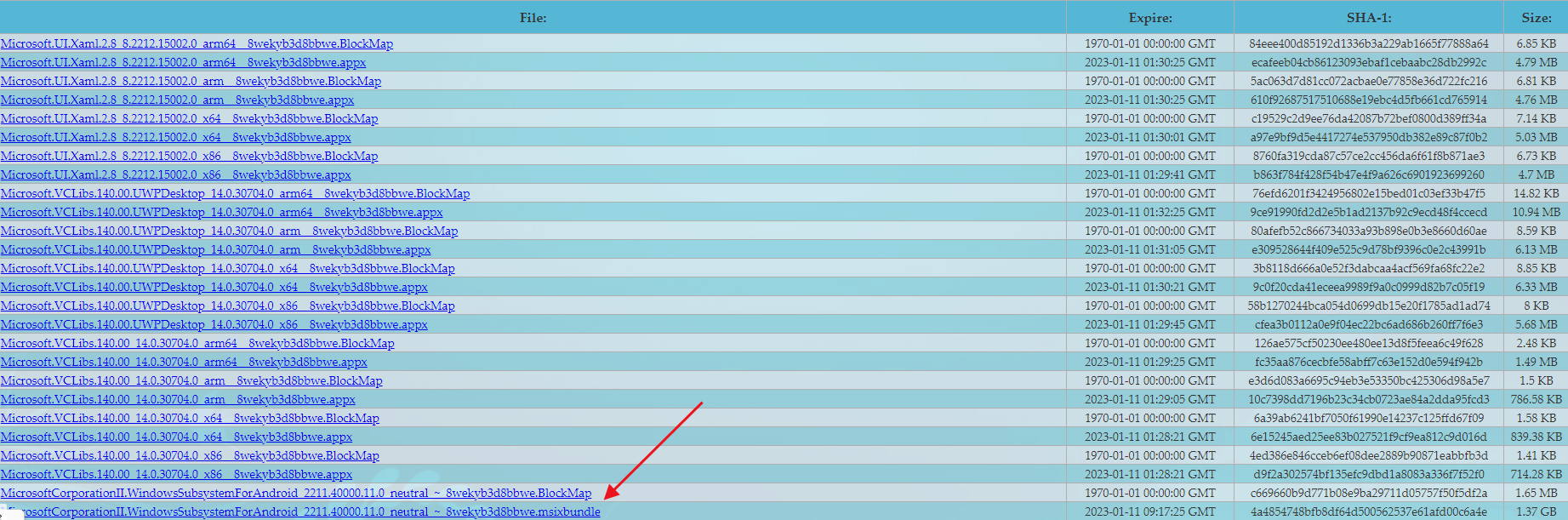The width and height of the screenshot is (1568, 520).
Task: Click the 'File:' column header
Action: 533,18
